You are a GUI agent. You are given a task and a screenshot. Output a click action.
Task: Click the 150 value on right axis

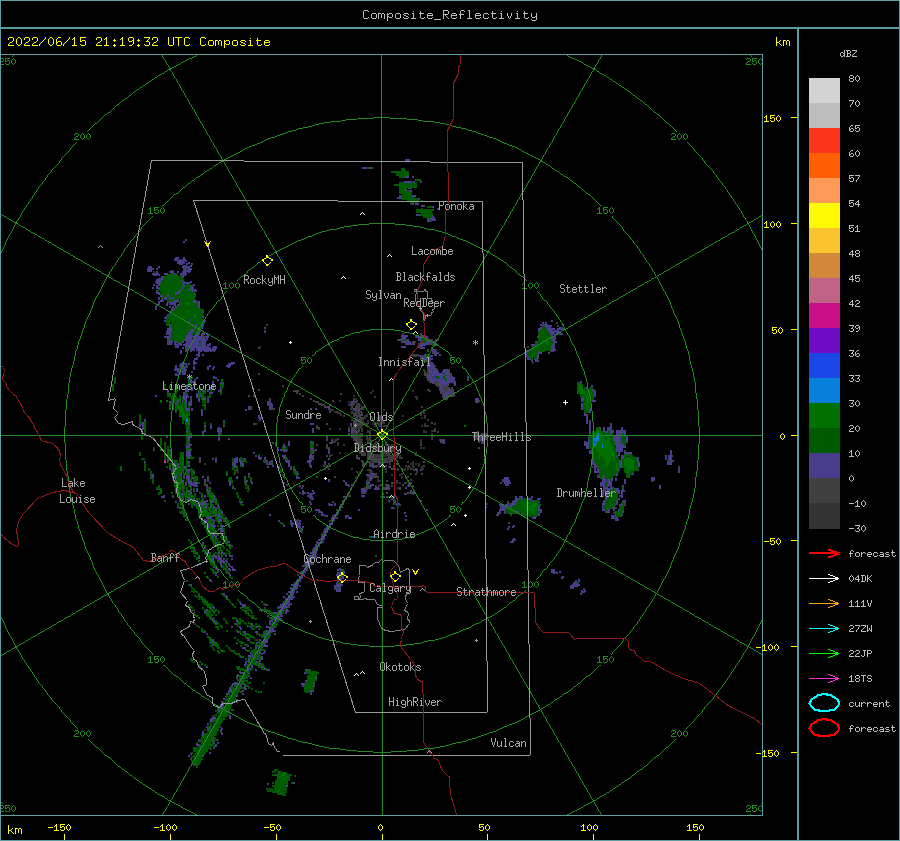(x=772, y=118)
